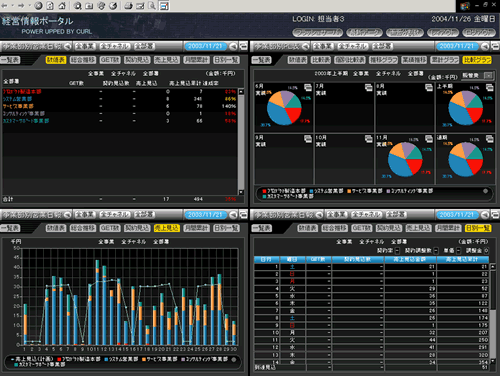Expand the top-left panel title dropdown arrow
Viewport: 500px width, 376px height.
(68, 46)
